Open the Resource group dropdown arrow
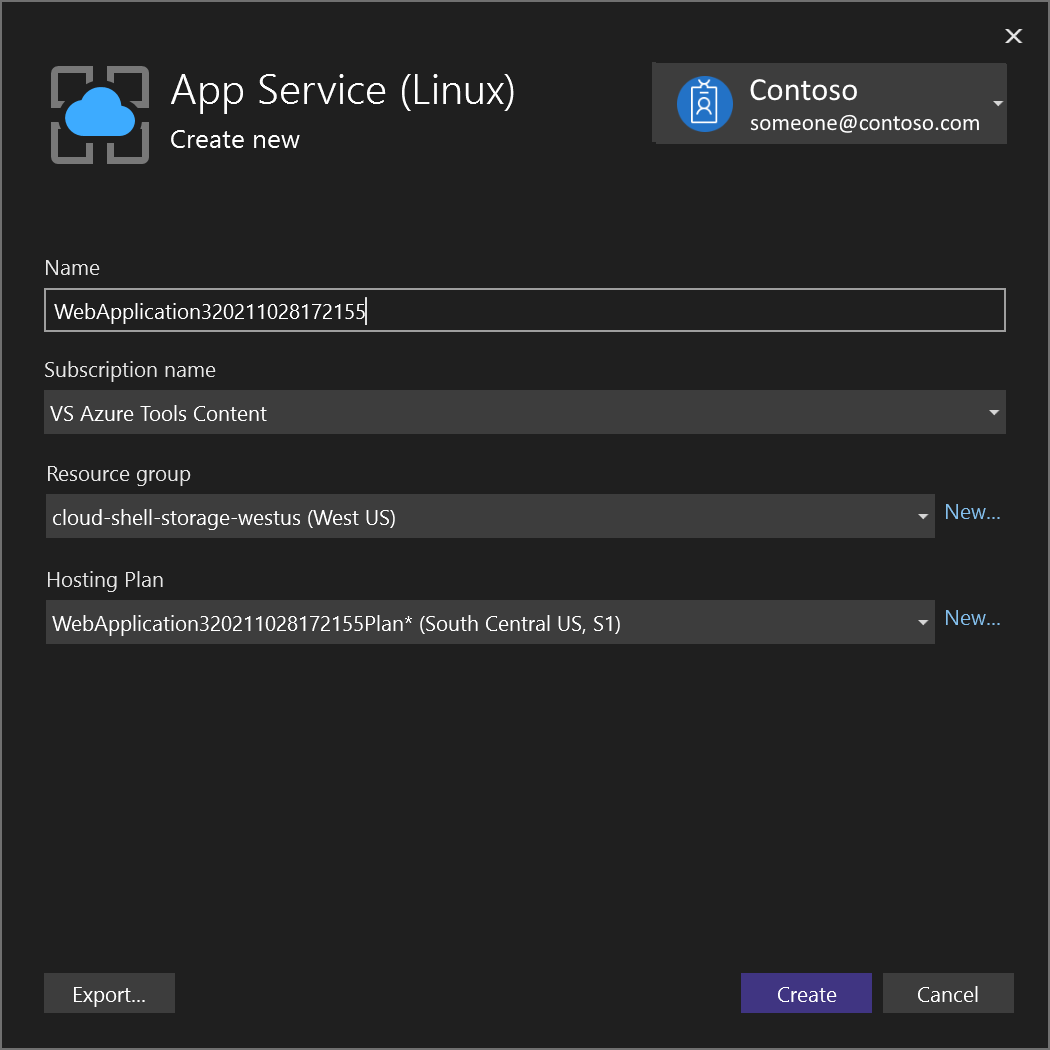This screenshot has height=1050, width=1050. [922, 516]
